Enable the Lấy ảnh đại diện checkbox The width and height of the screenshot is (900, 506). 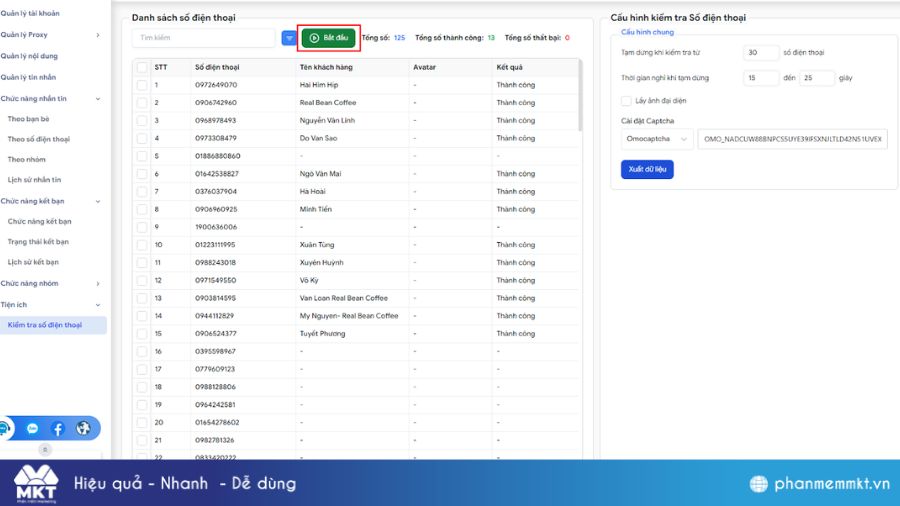pos(626,101)
